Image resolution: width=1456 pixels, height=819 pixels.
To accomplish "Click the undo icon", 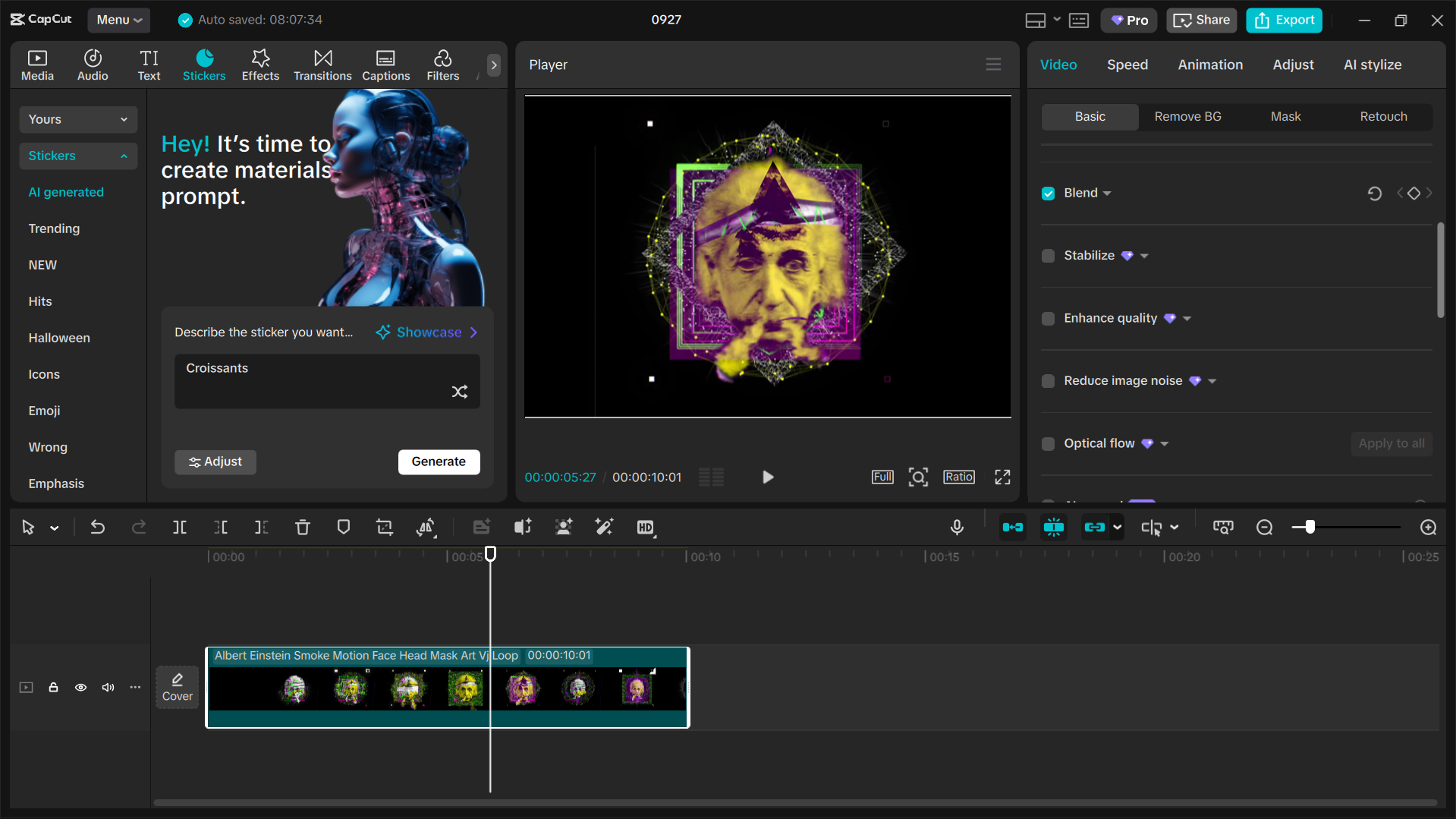I will 98,527.
